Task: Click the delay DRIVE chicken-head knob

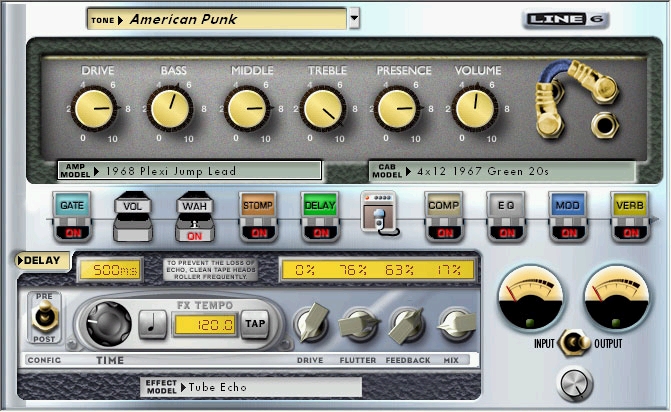Action: coord(311,323)
